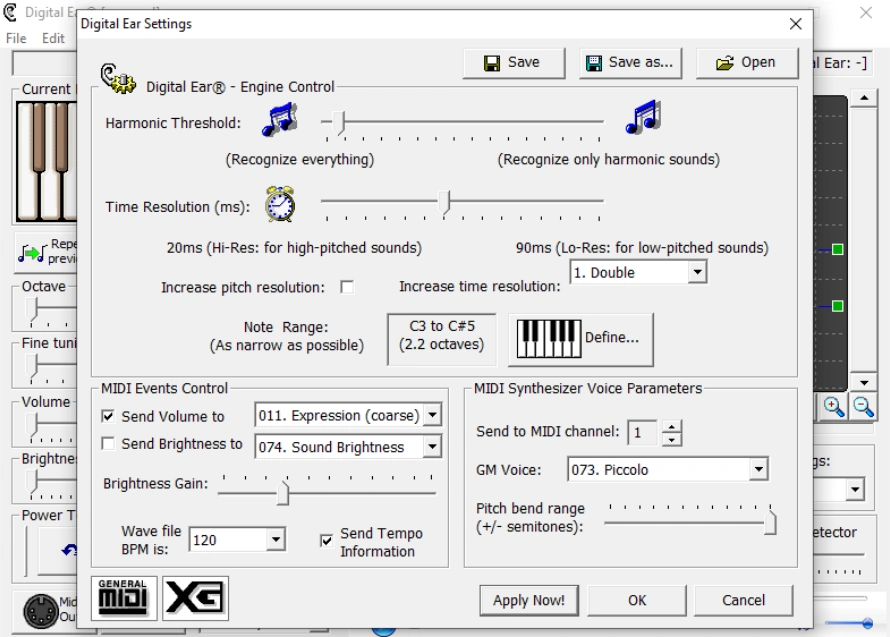The width and height of the screenshot is (890, 637).
Task: Click the zoom in magnifier in main window
Action: [x=833, y=406]
